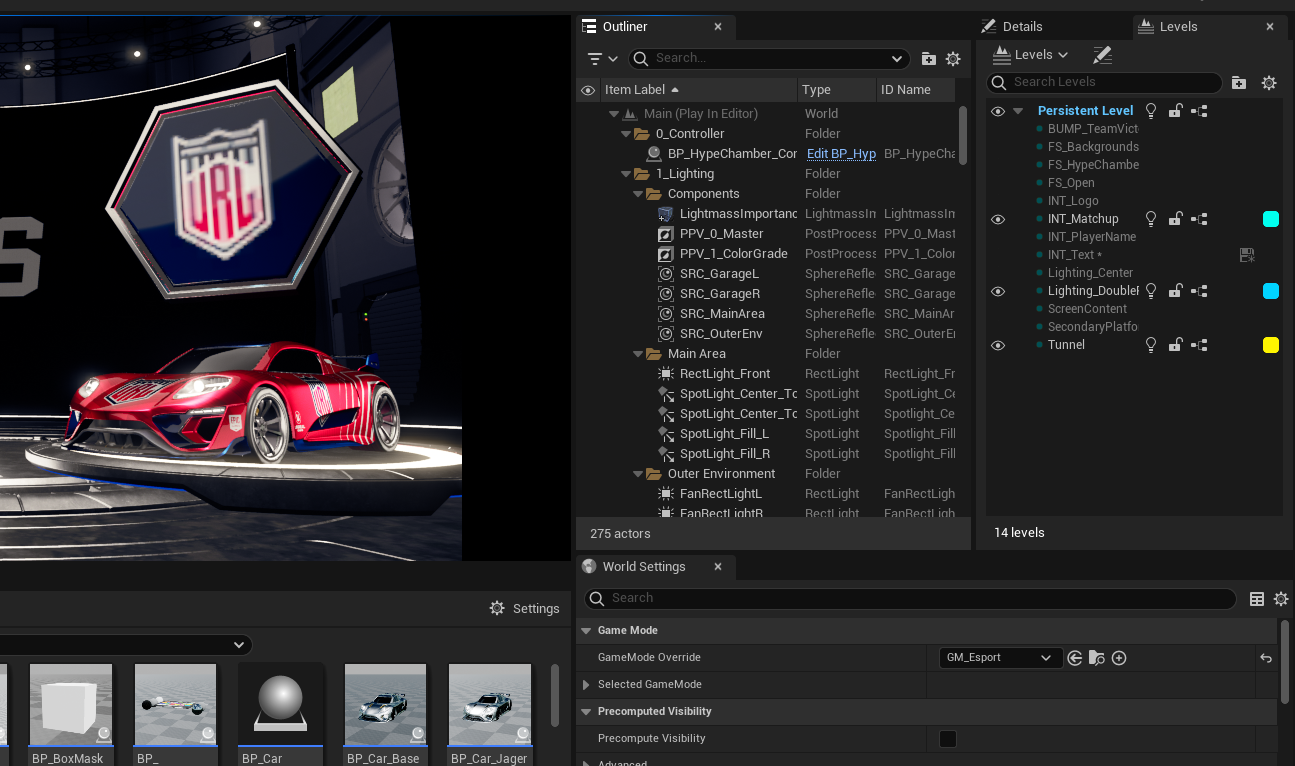Collapse the Main Area folder
Viewport: 1295px width, 766px height.
click(x=638, y=354)
